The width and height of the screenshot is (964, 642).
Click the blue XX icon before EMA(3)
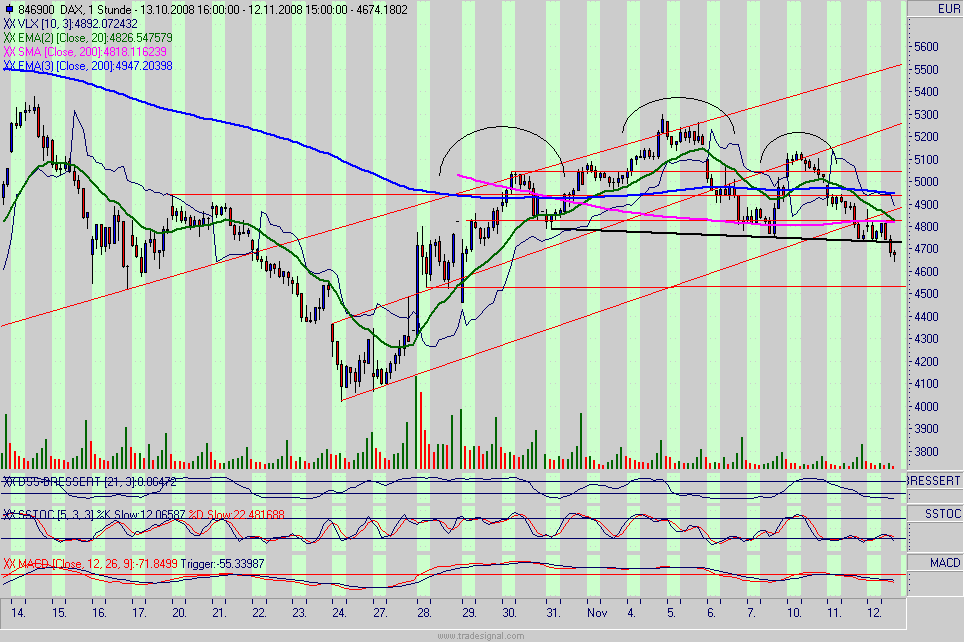[9, 65]
